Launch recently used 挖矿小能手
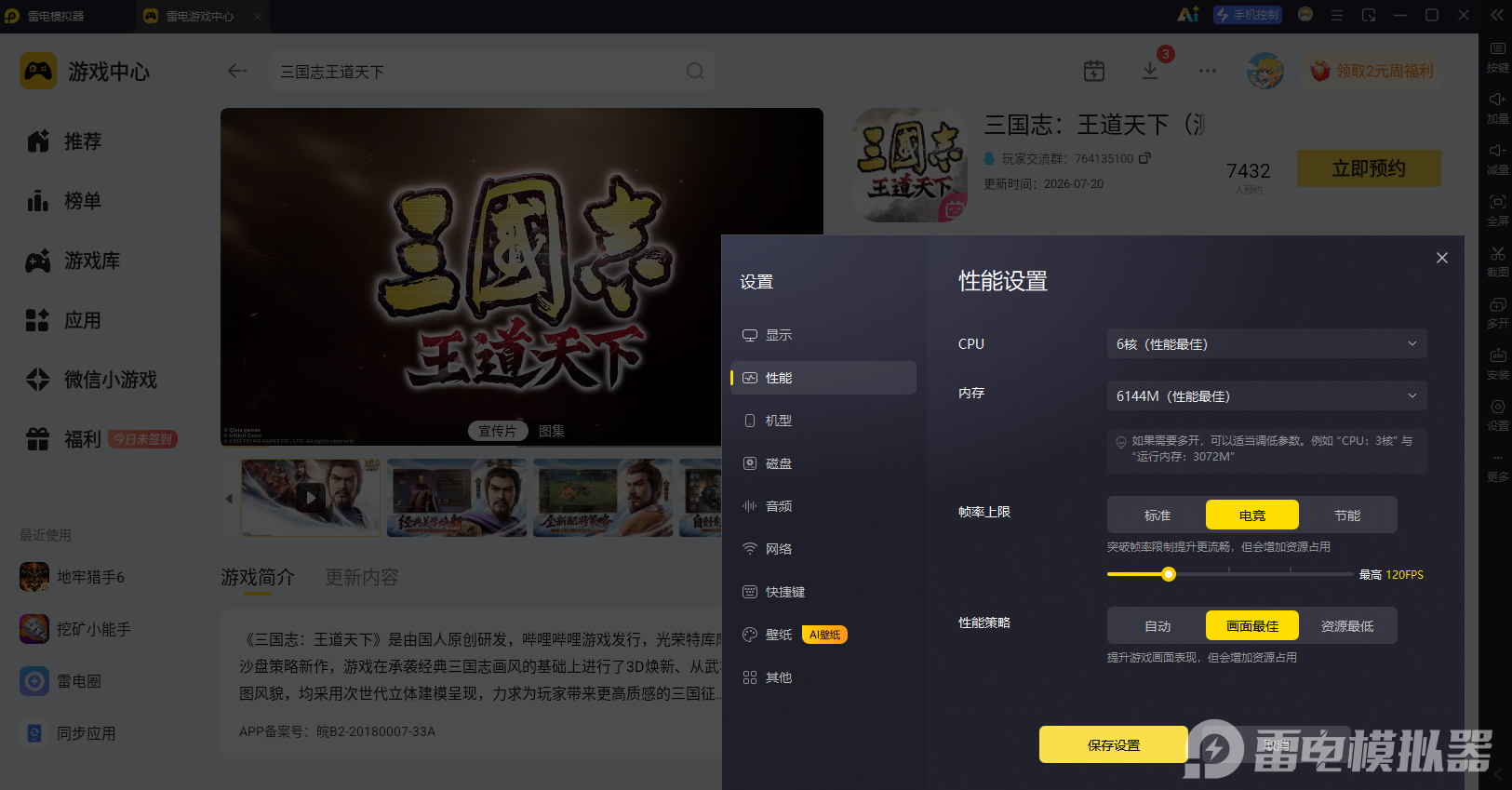Screen dimensions: 1512x790 tap(76, 629)
